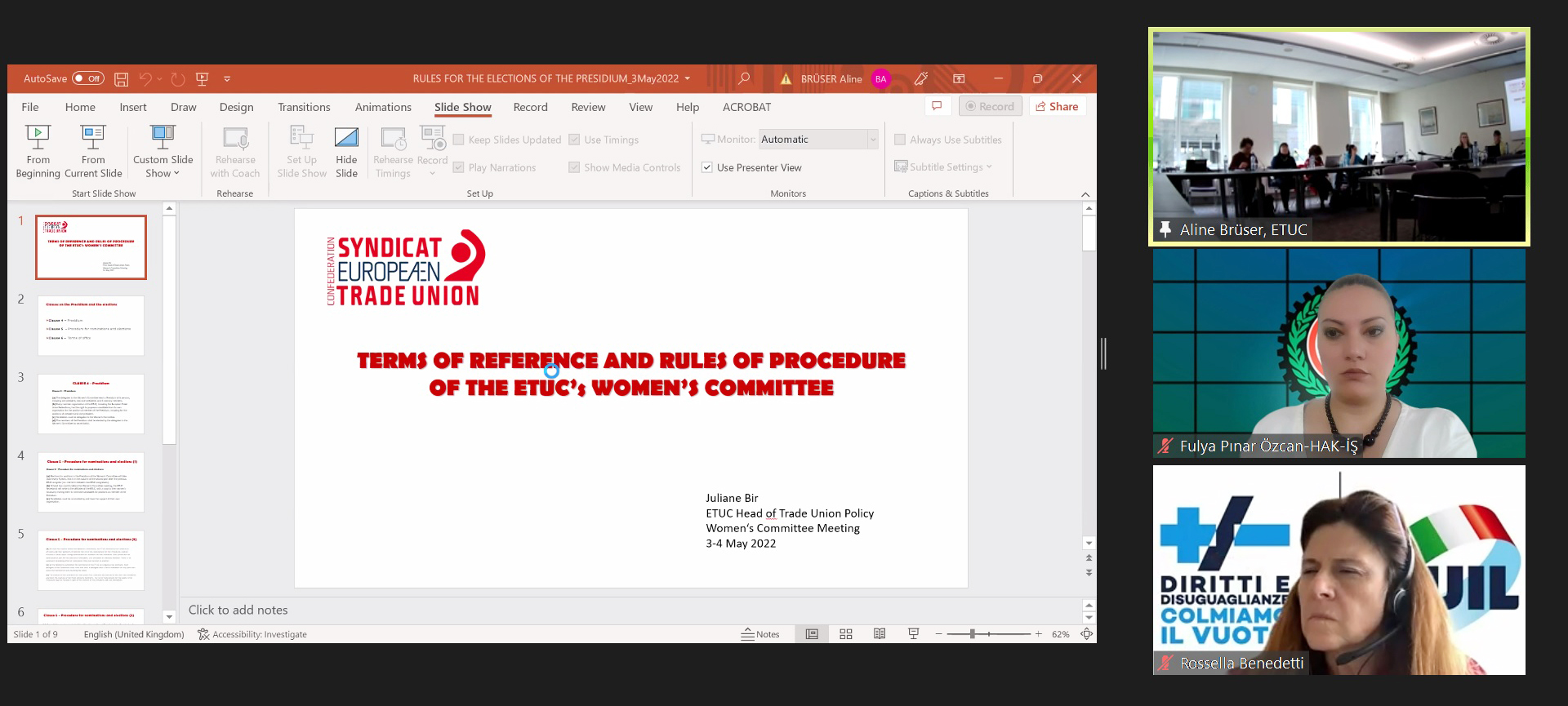
Task: Open Set Up Slide Show
Action: (301, 152)
